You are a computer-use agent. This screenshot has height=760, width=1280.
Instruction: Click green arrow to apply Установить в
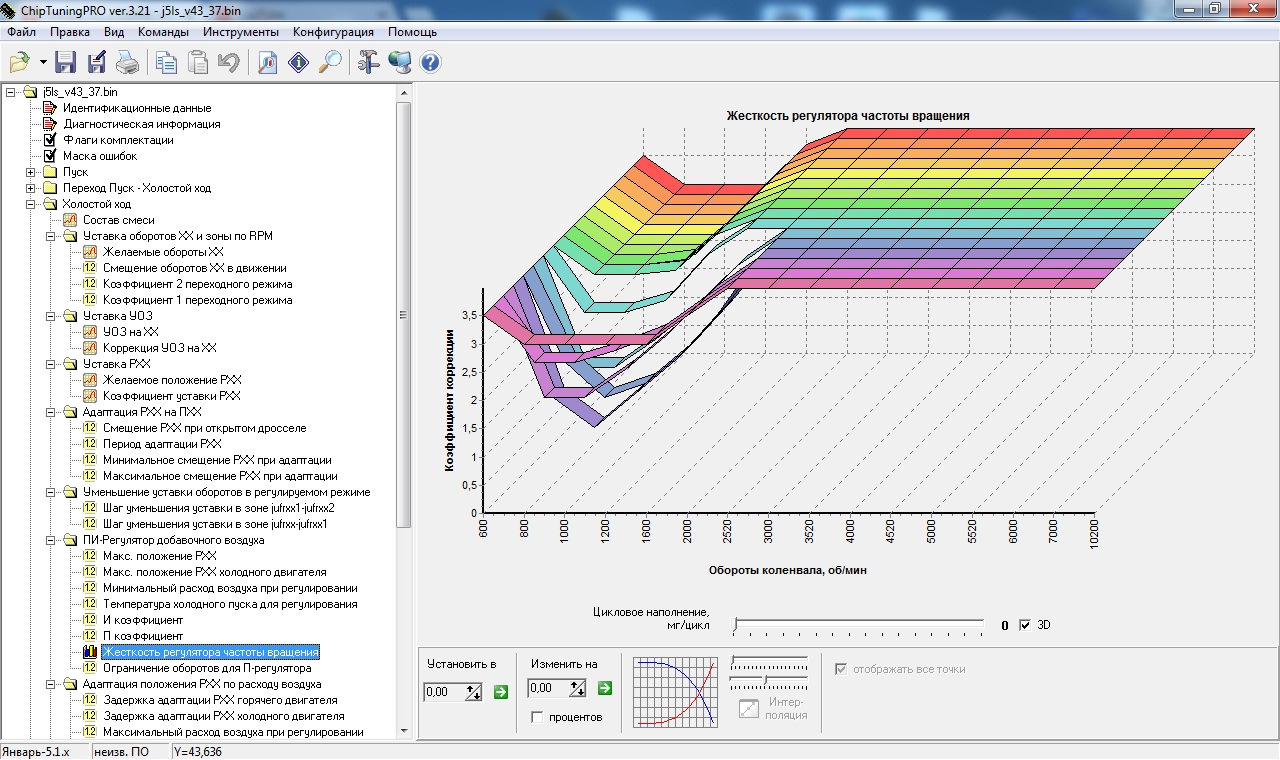click(x=500, y=690)
